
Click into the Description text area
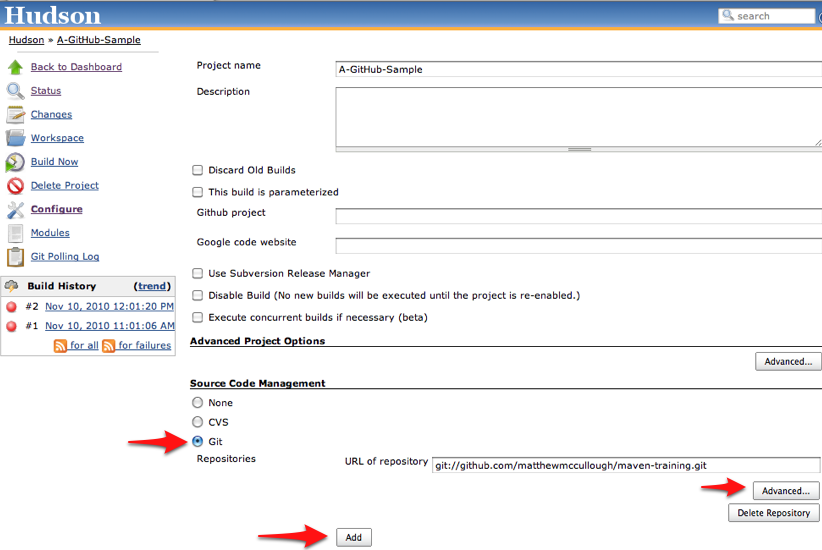coord(579,117)
